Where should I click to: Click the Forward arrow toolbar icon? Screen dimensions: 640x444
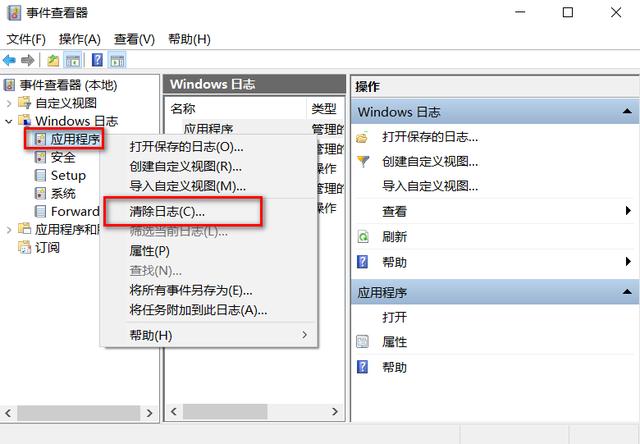(x=27, y=61)
